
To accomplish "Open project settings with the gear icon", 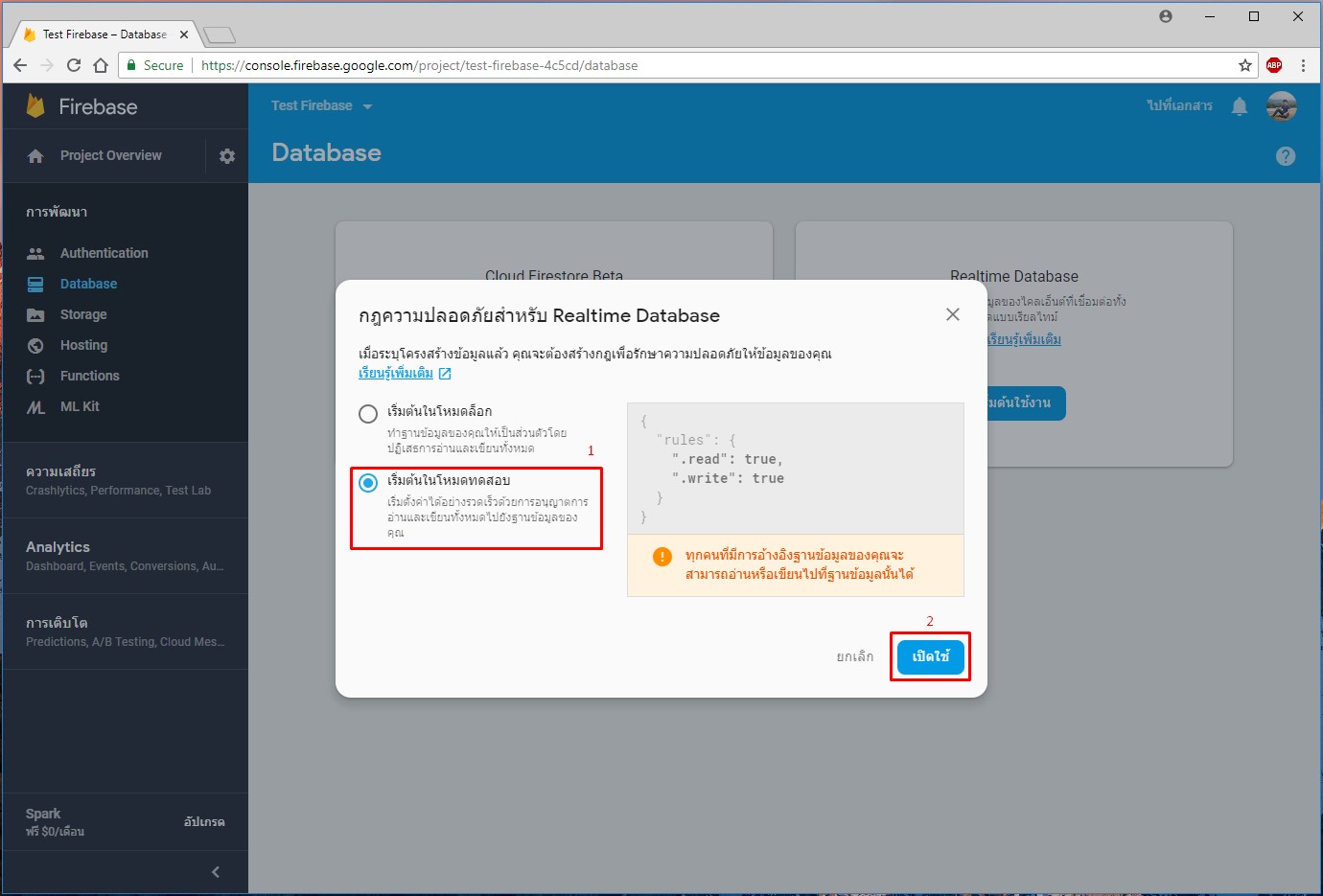I will 226,155.
